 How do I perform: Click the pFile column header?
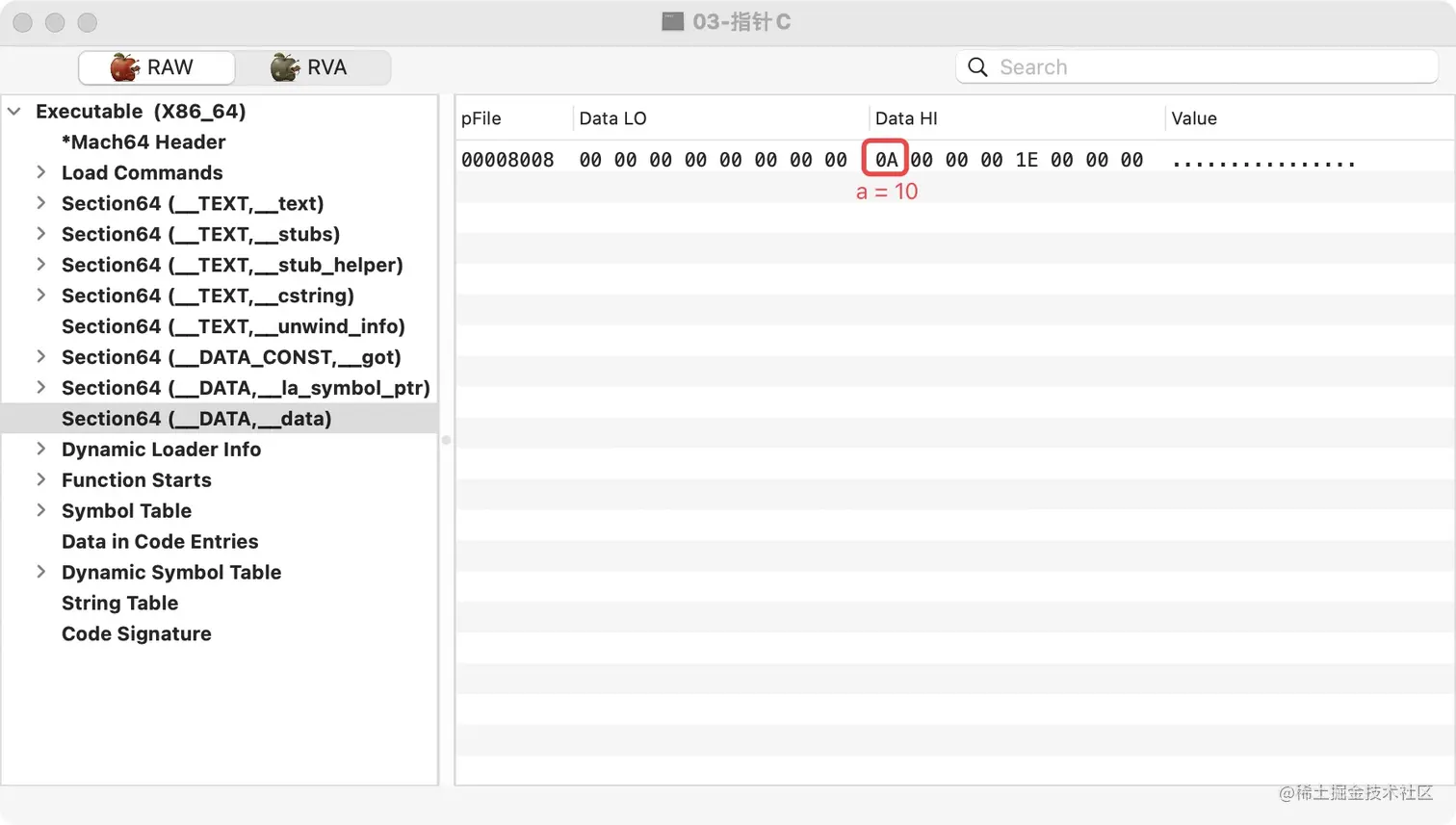[x=513, y=118]
